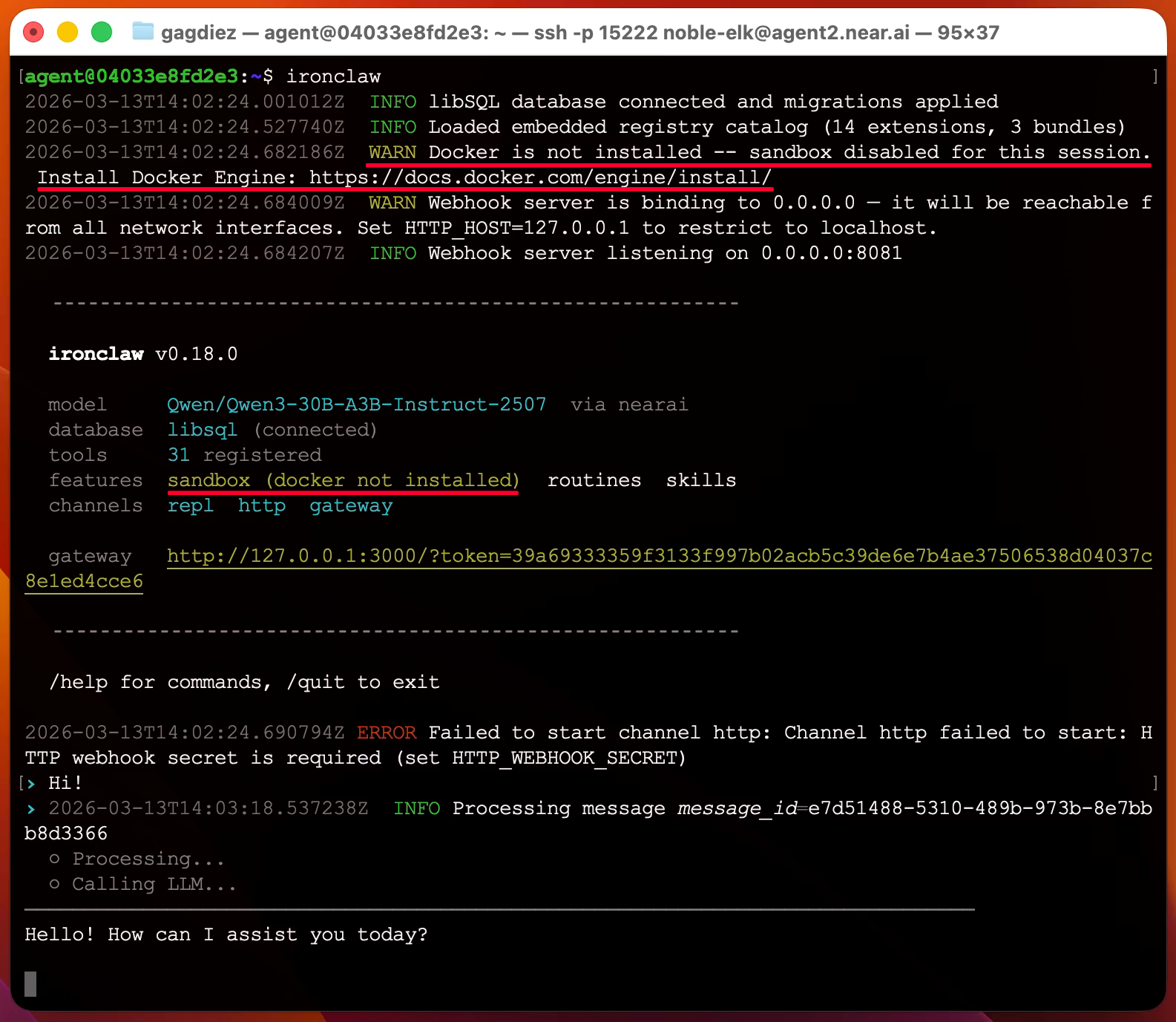Click the 'repl' channel

(191, 505)
